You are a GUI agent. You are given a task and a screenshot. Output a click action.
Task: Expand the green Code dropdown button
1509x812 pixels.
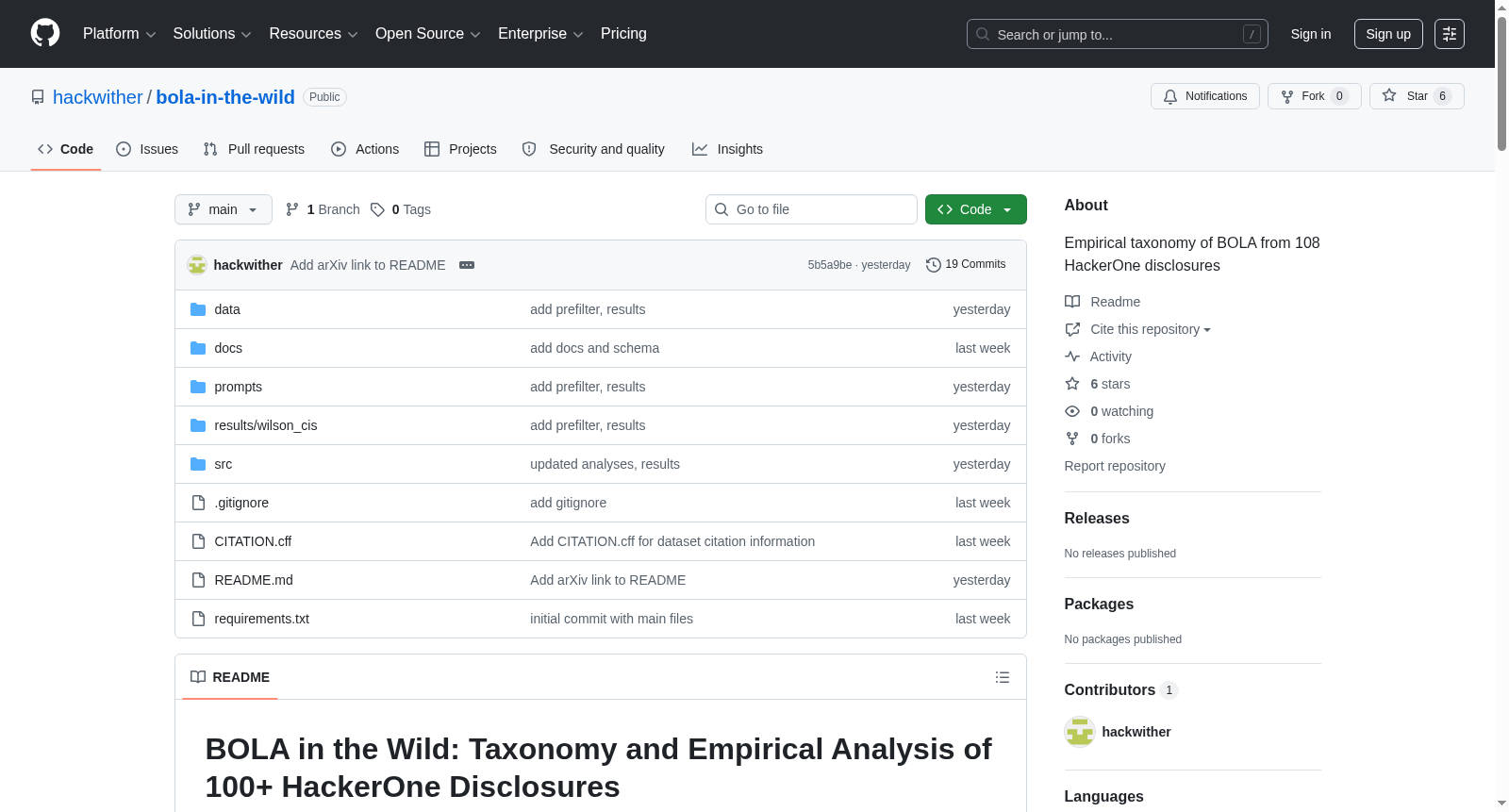point(976,209)
